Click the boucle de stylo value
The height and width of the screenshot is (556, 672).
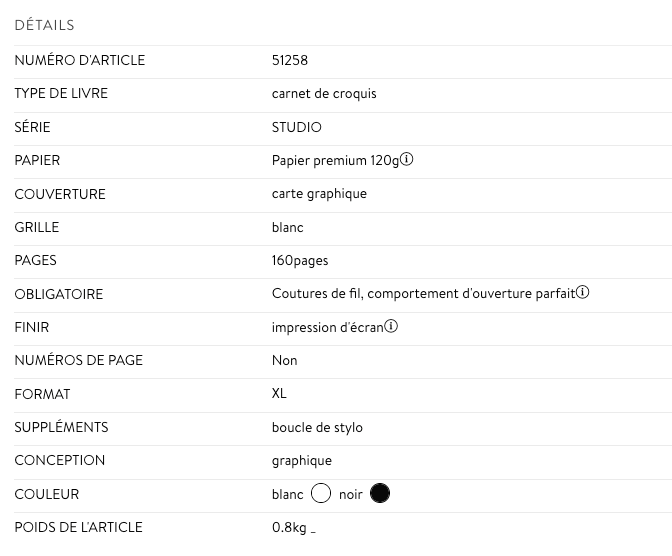[x=317, y=427]
